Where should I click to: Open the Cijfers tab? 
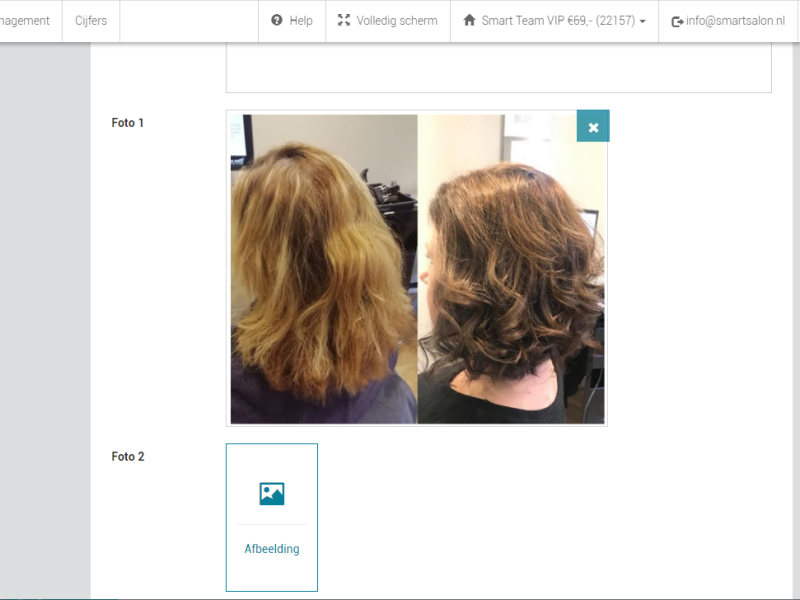[x=91, y=21]
